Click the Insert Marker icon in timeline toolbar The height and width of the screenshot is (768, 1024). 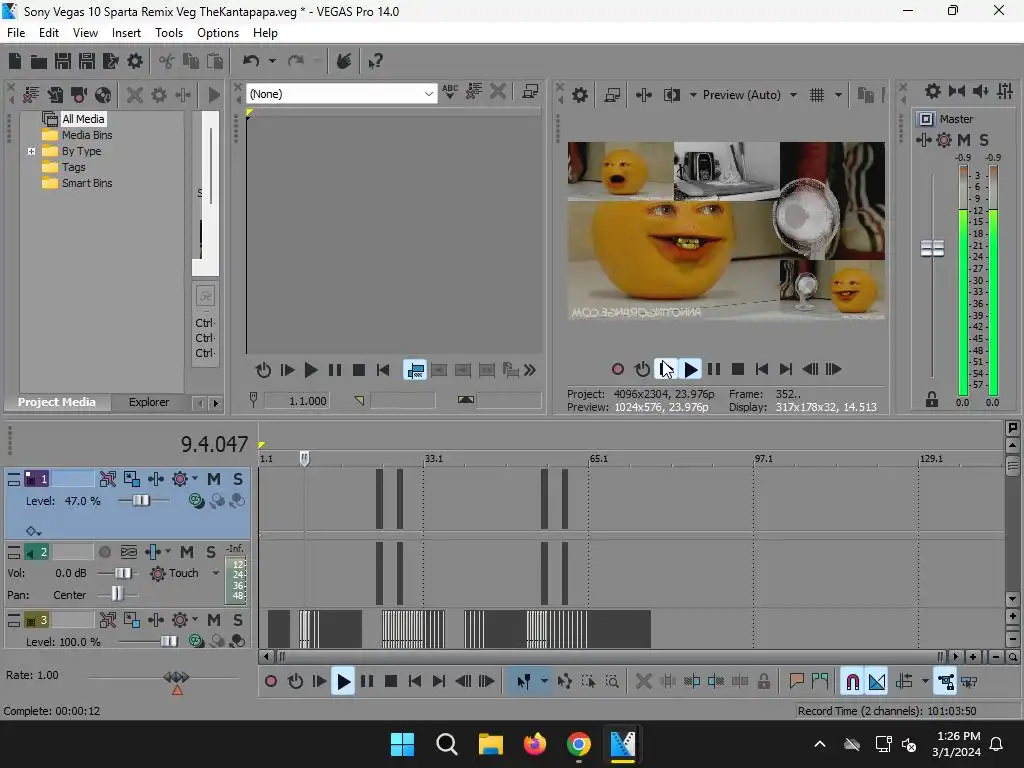796,682
